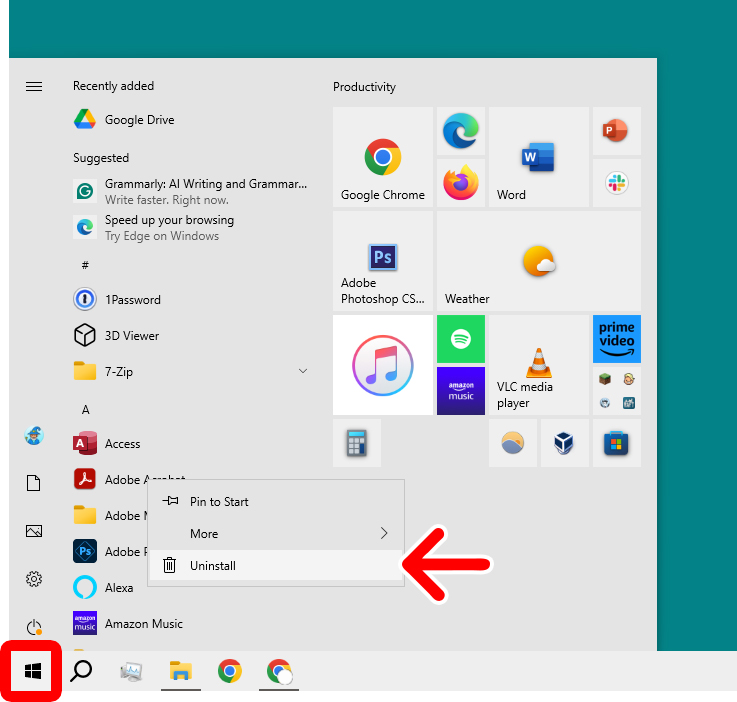Open the user account avatar
This screenshot has height=702, width=737.
34,436
